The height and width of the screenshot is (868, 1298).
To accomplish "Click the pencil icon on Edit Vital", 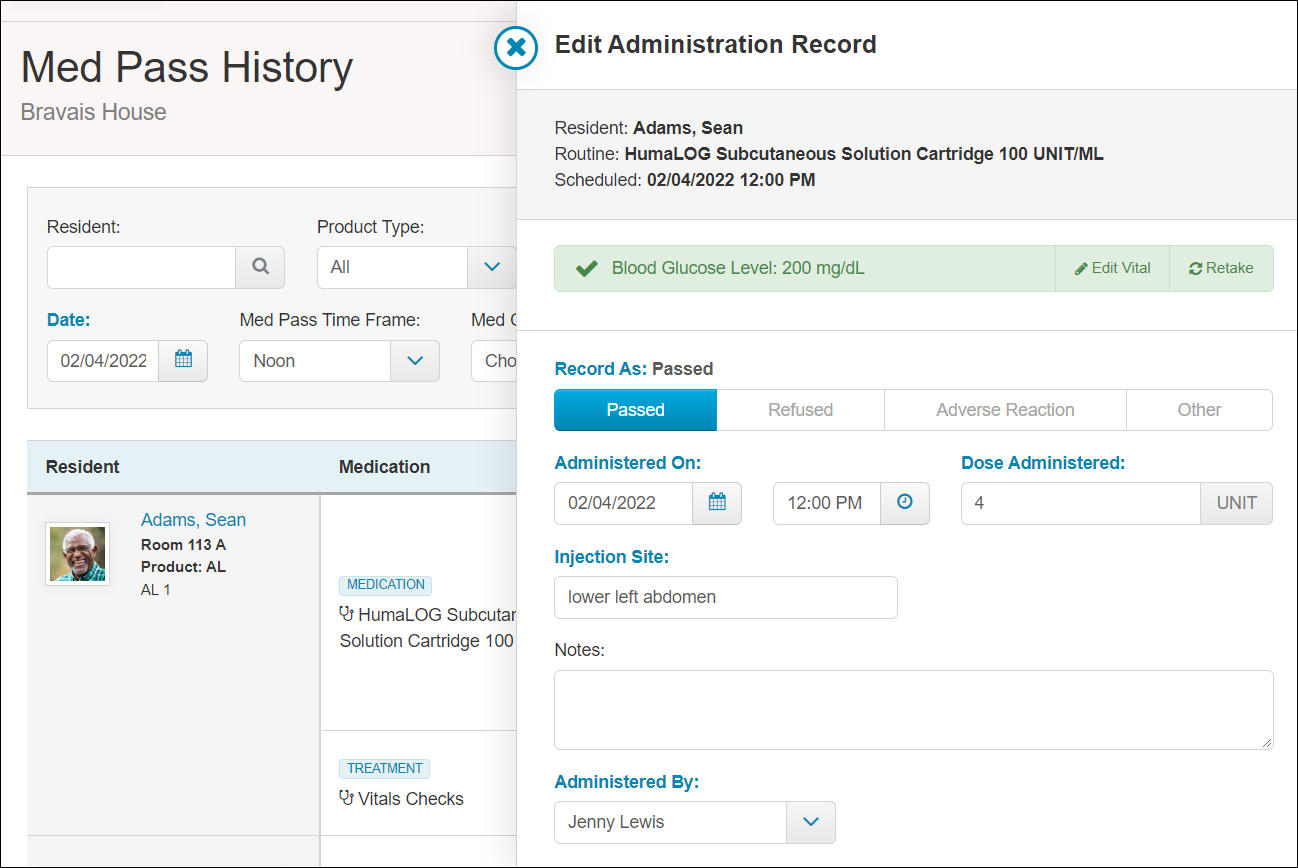I will click(1080, 268).
